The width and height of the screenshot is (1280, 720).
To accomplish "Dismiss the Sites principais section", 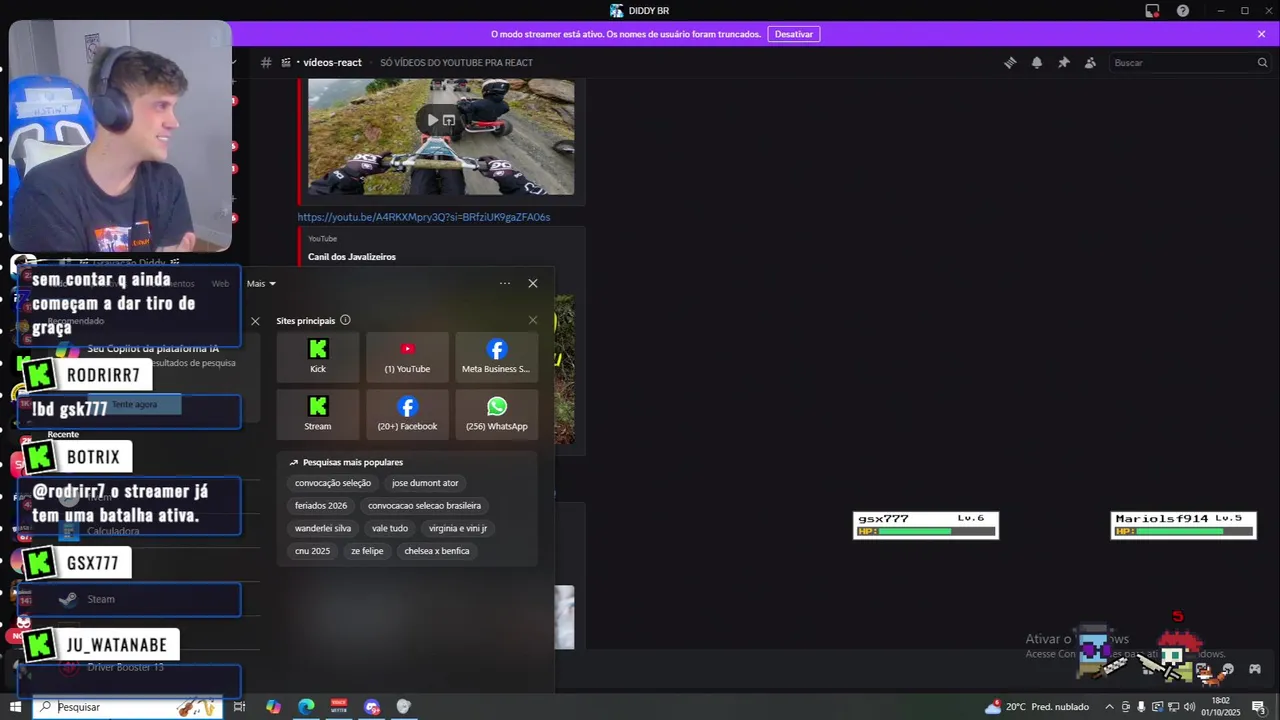I will pyautogui.click(x=533, y=320).
